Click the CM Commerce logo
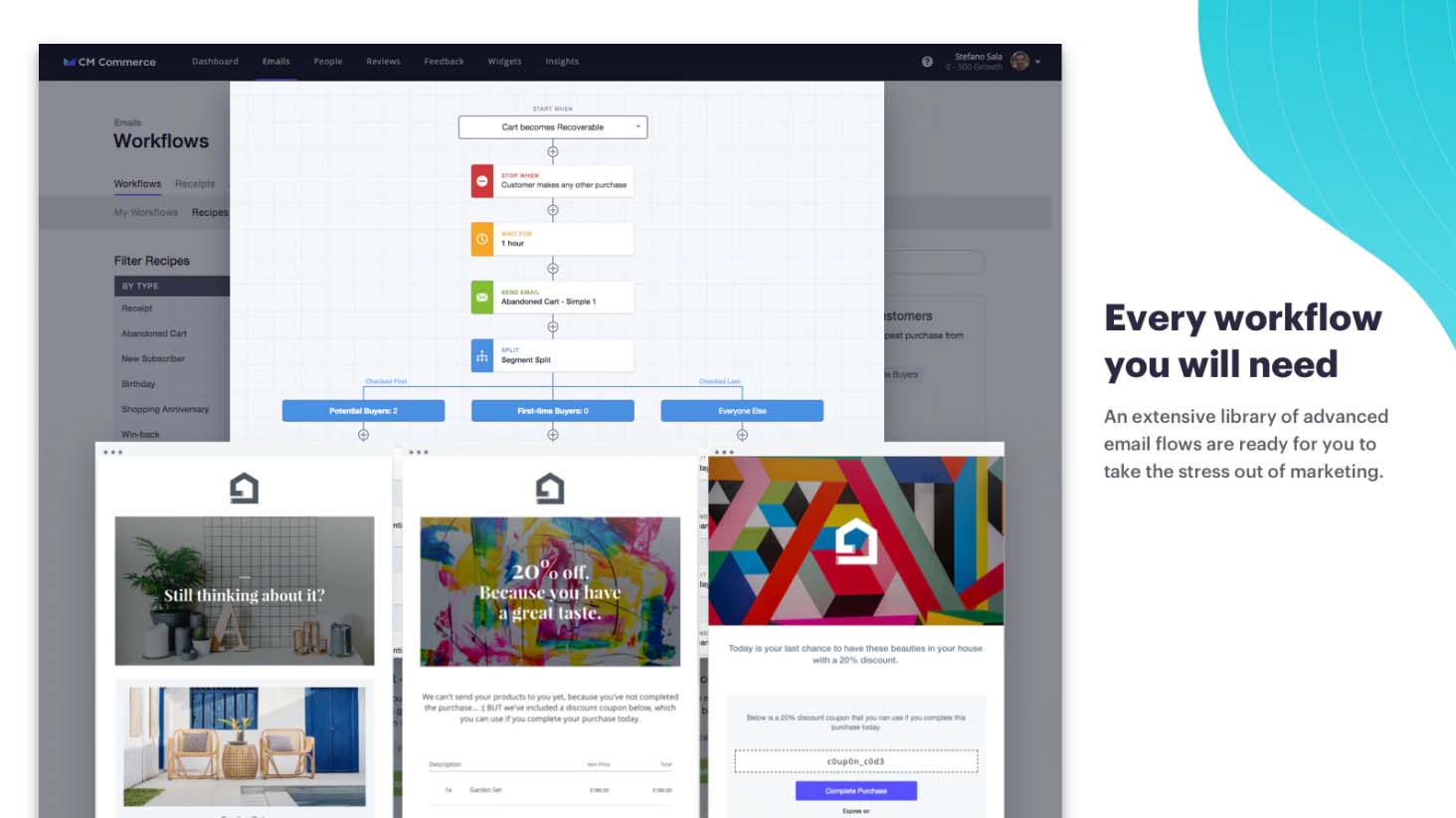The width and height of the screenshot is (1456, 818). (109, 62)
